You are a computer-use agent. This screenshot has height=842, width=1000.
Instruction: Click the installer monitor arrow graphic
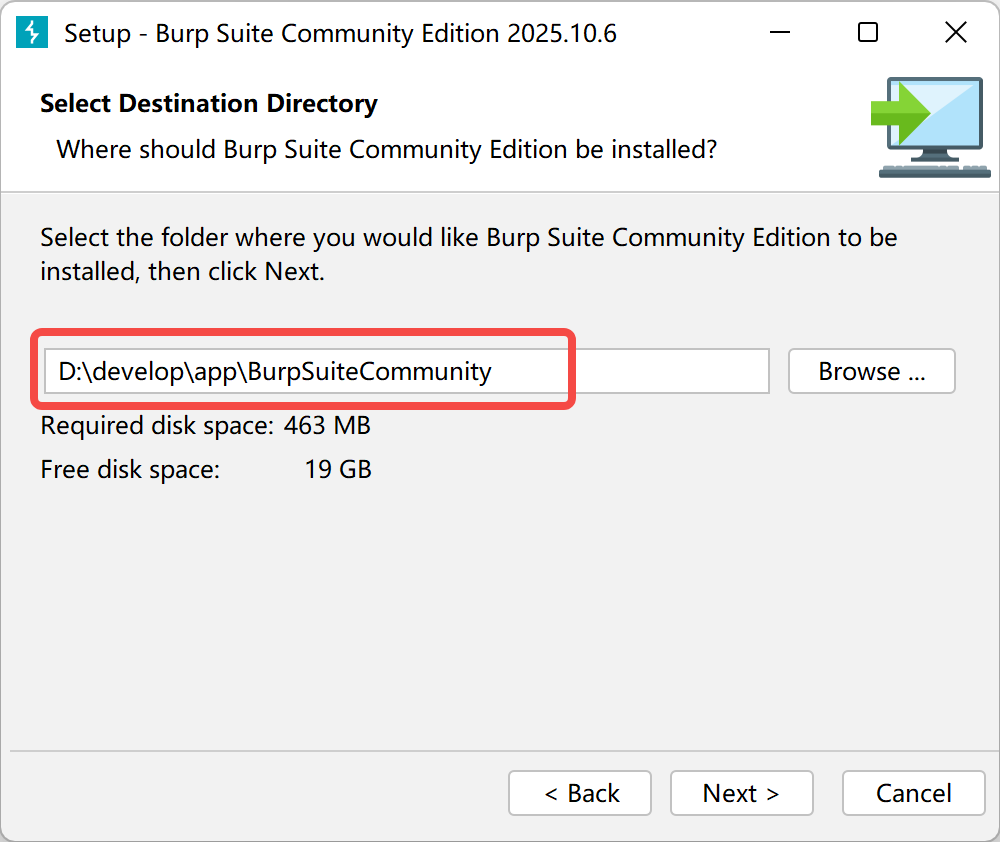click(930, 128)
